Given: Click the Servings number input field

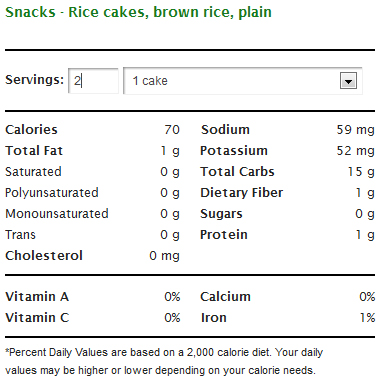Looking at the screenshot, I should click(93, 81).
